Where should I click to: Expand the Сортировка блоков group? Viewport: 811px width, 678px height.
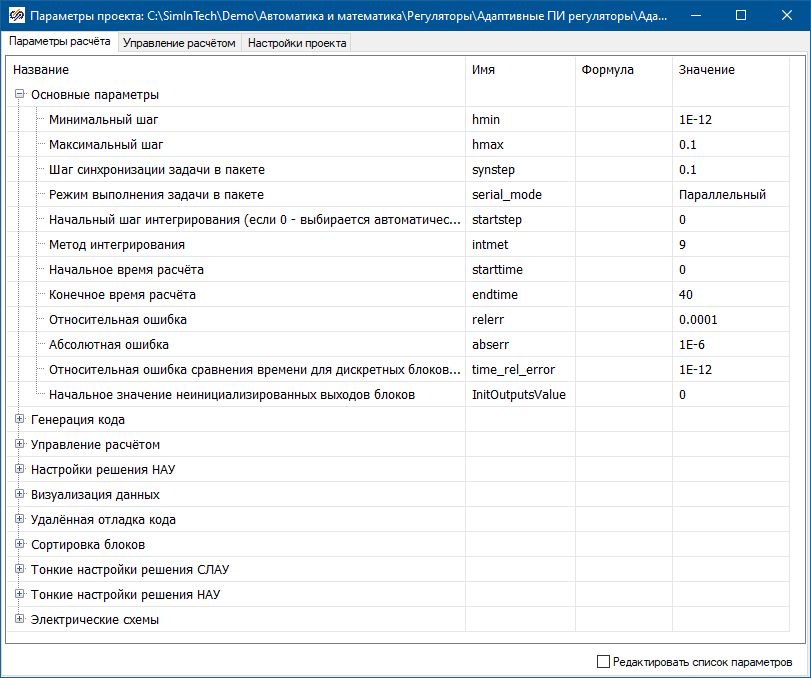coord(19,545)
